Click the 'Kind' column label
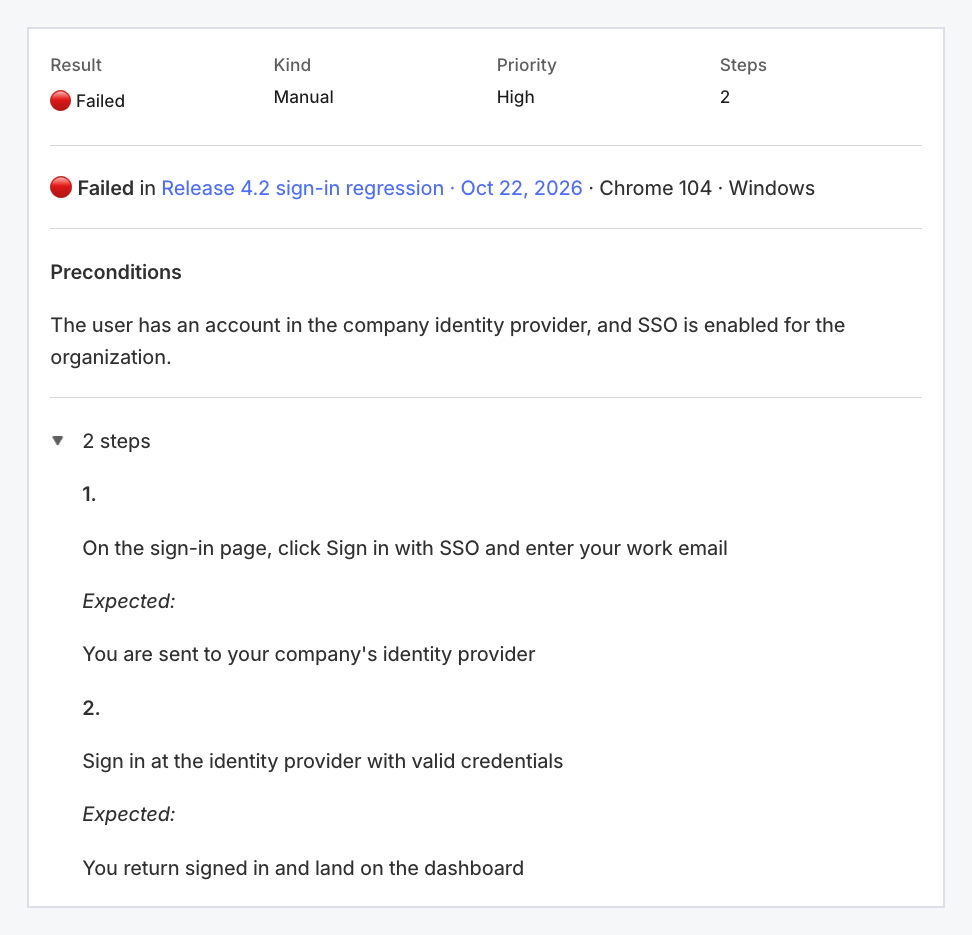The height and width of the screenshot is (935, 972). [x=292, y=65]
